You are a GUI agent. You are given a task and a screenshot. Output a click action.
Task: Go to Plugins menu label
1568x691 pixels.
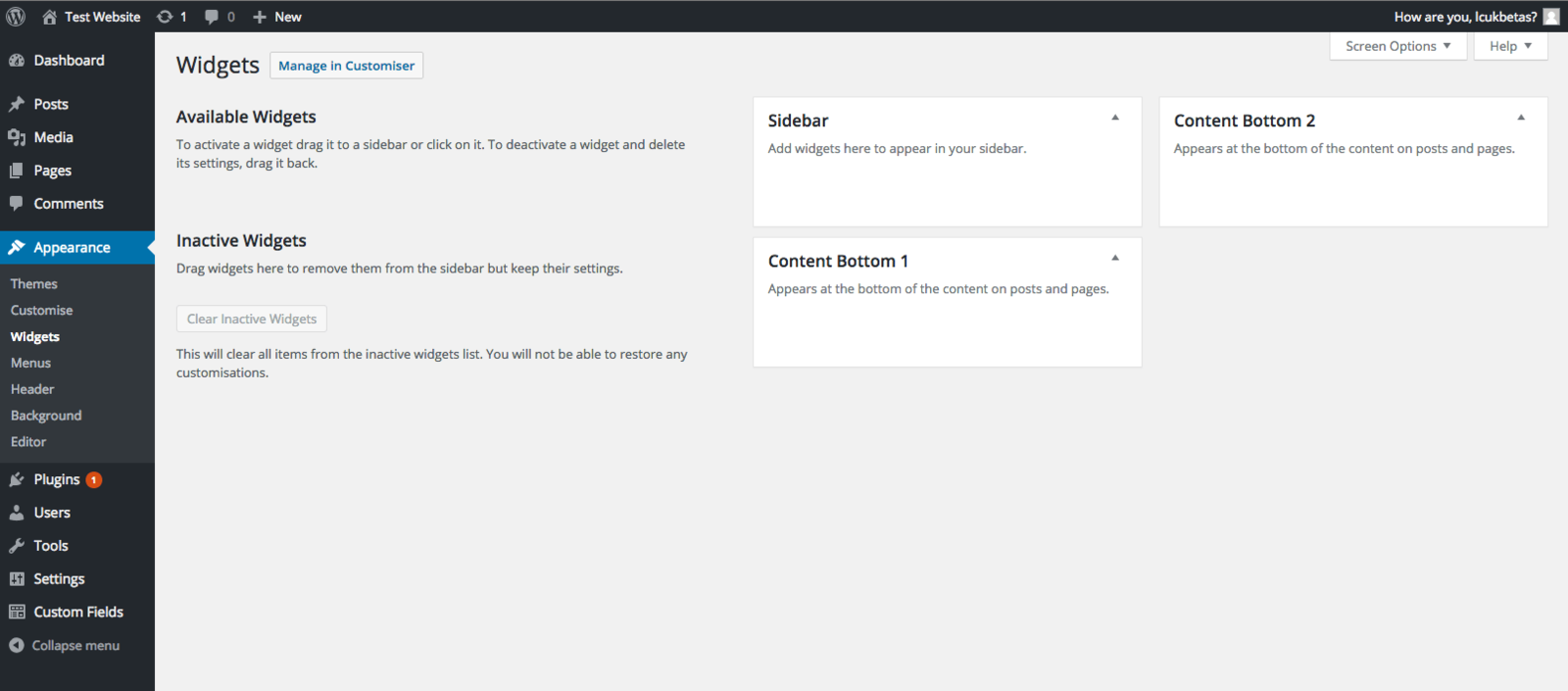click(57, 479)
